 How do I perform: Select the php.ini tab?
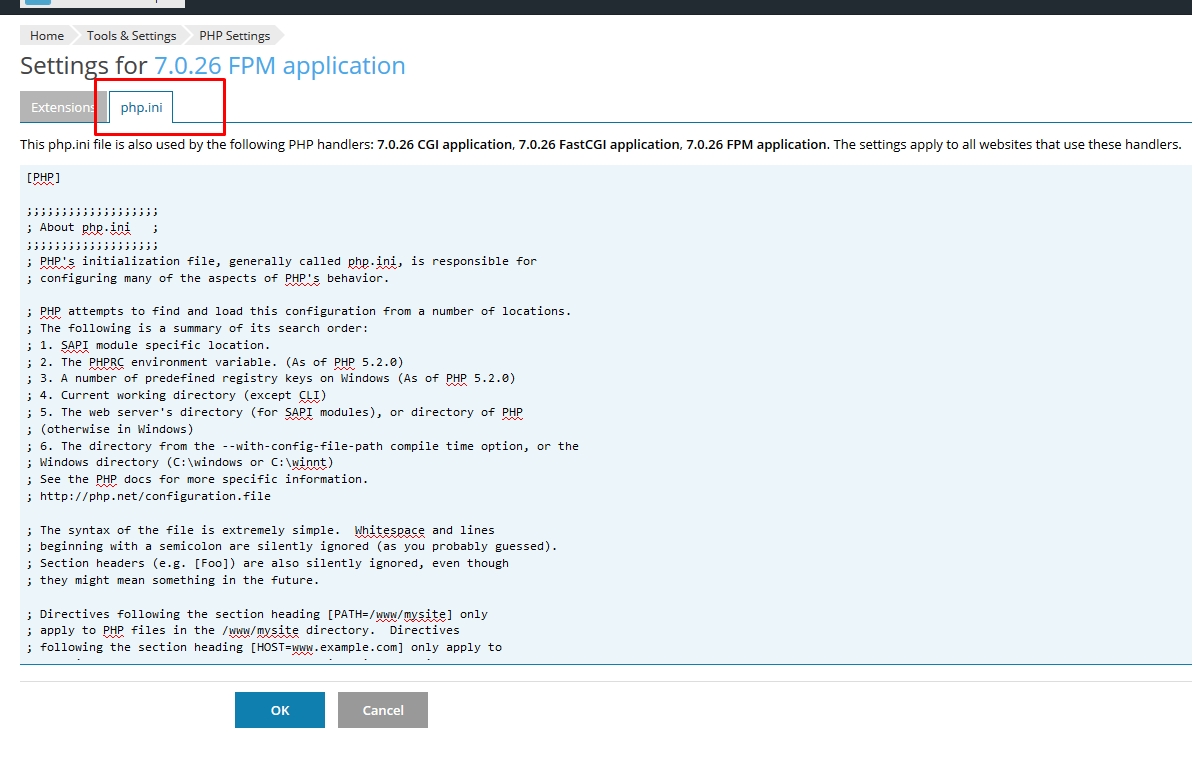(141, 107)
